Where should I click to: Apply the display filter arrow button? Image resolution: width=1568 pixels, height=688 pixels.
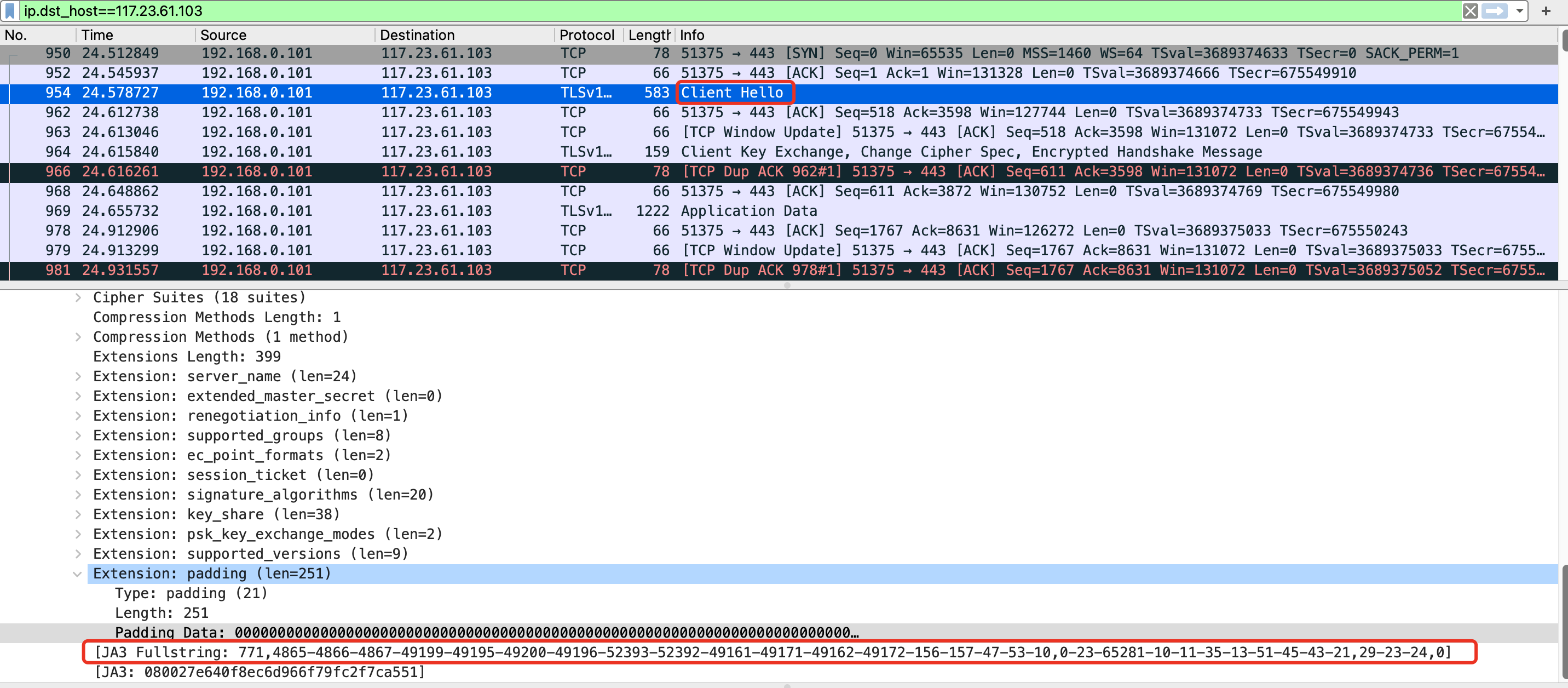coord(1495,11)
